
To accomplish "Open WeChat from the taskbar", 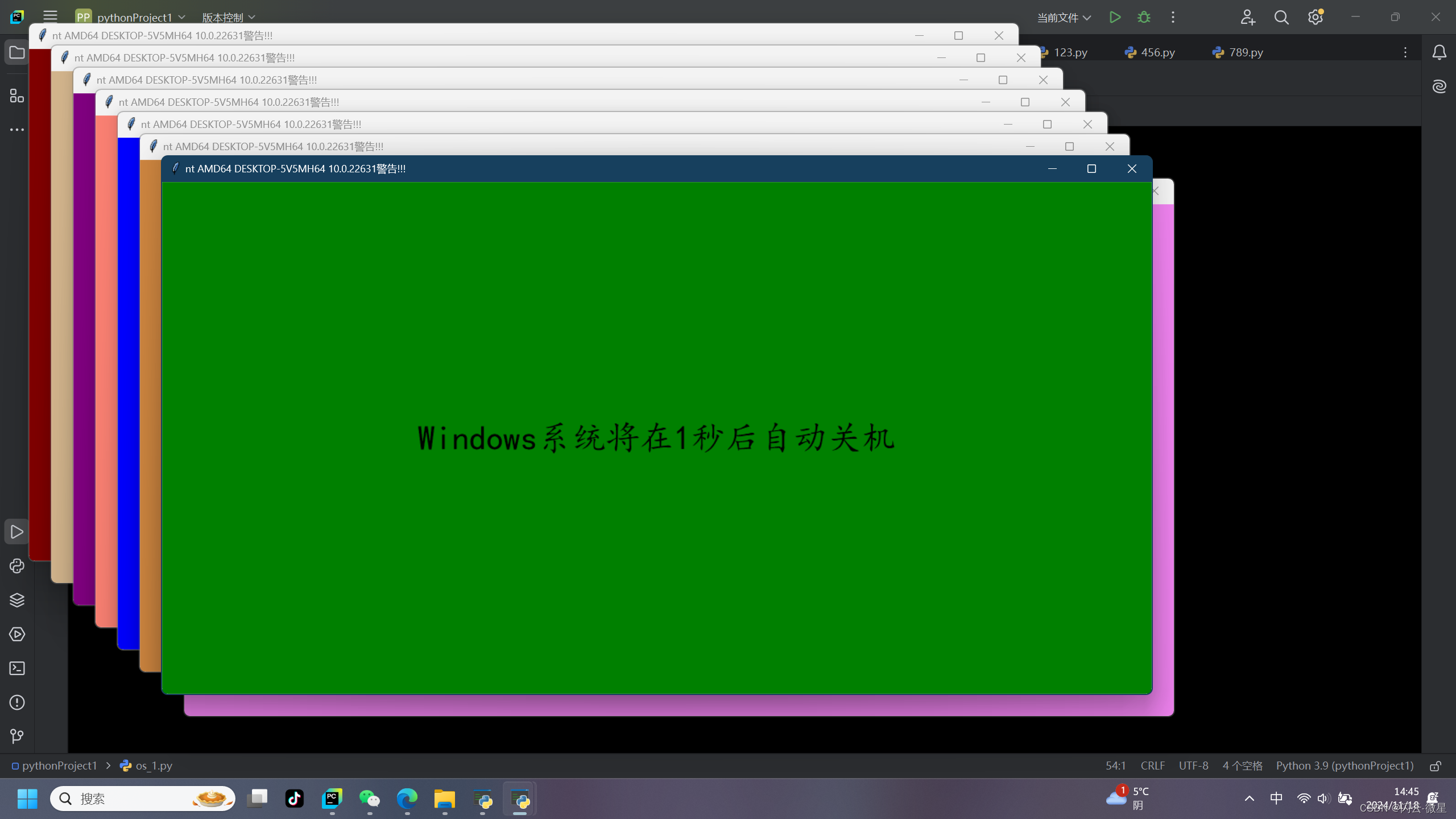I will tap(370, 799).
